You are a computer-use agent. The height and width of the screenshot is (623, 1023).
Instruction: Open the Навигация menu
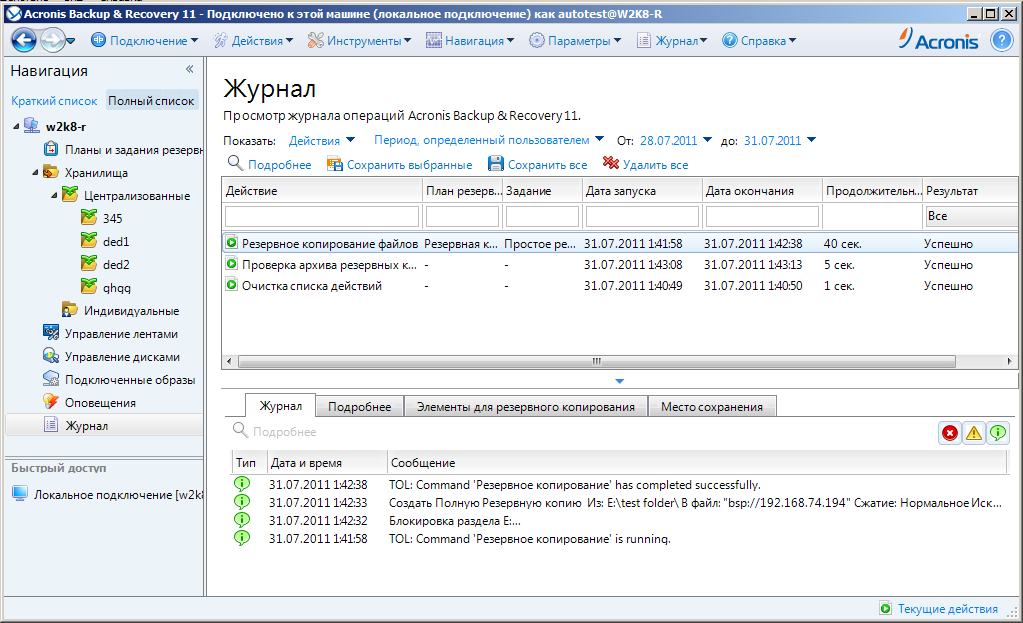(x=470, y=40)
